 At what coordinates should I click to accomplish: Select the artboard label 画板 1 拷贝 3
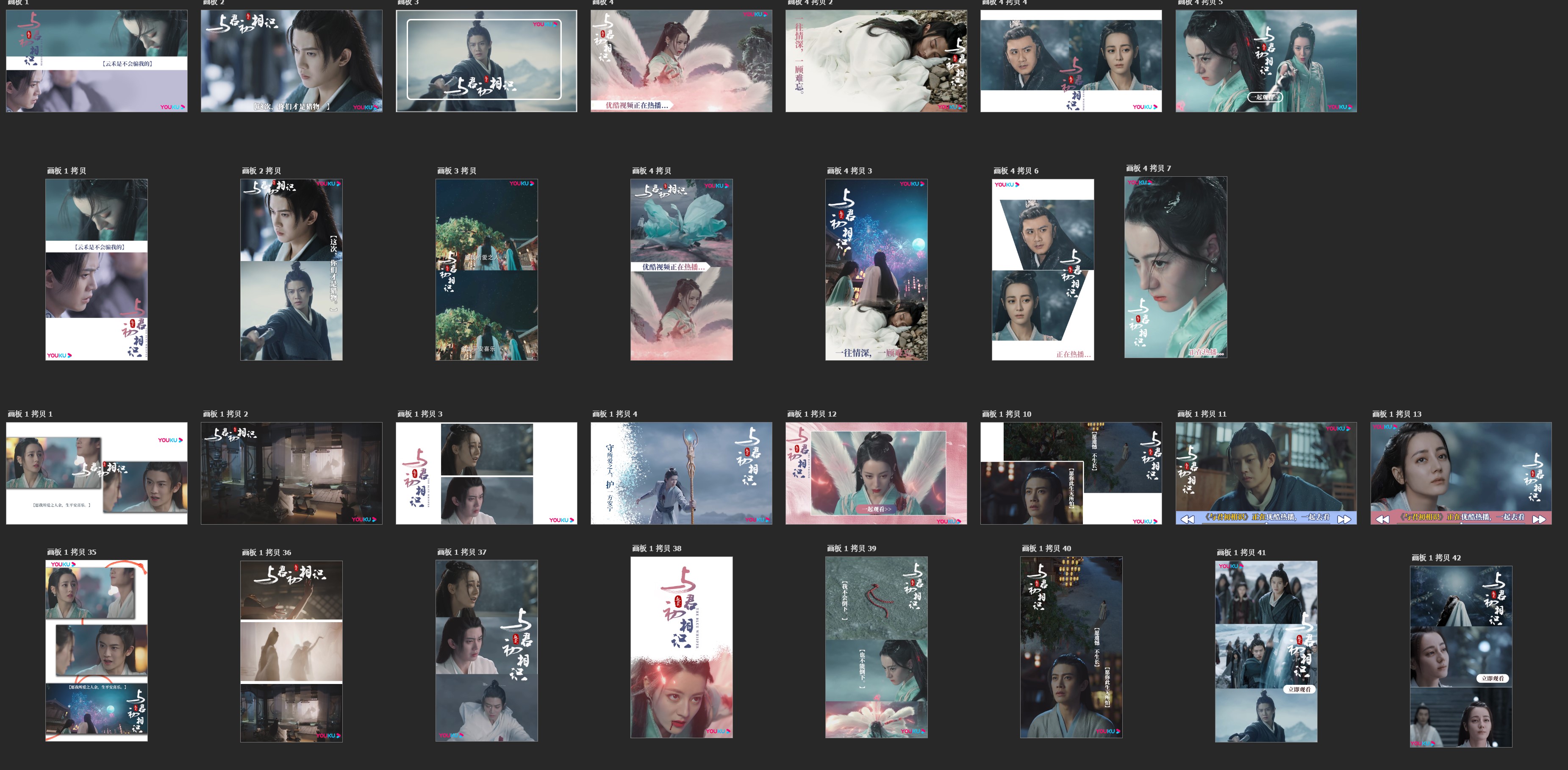pos(420,414)
